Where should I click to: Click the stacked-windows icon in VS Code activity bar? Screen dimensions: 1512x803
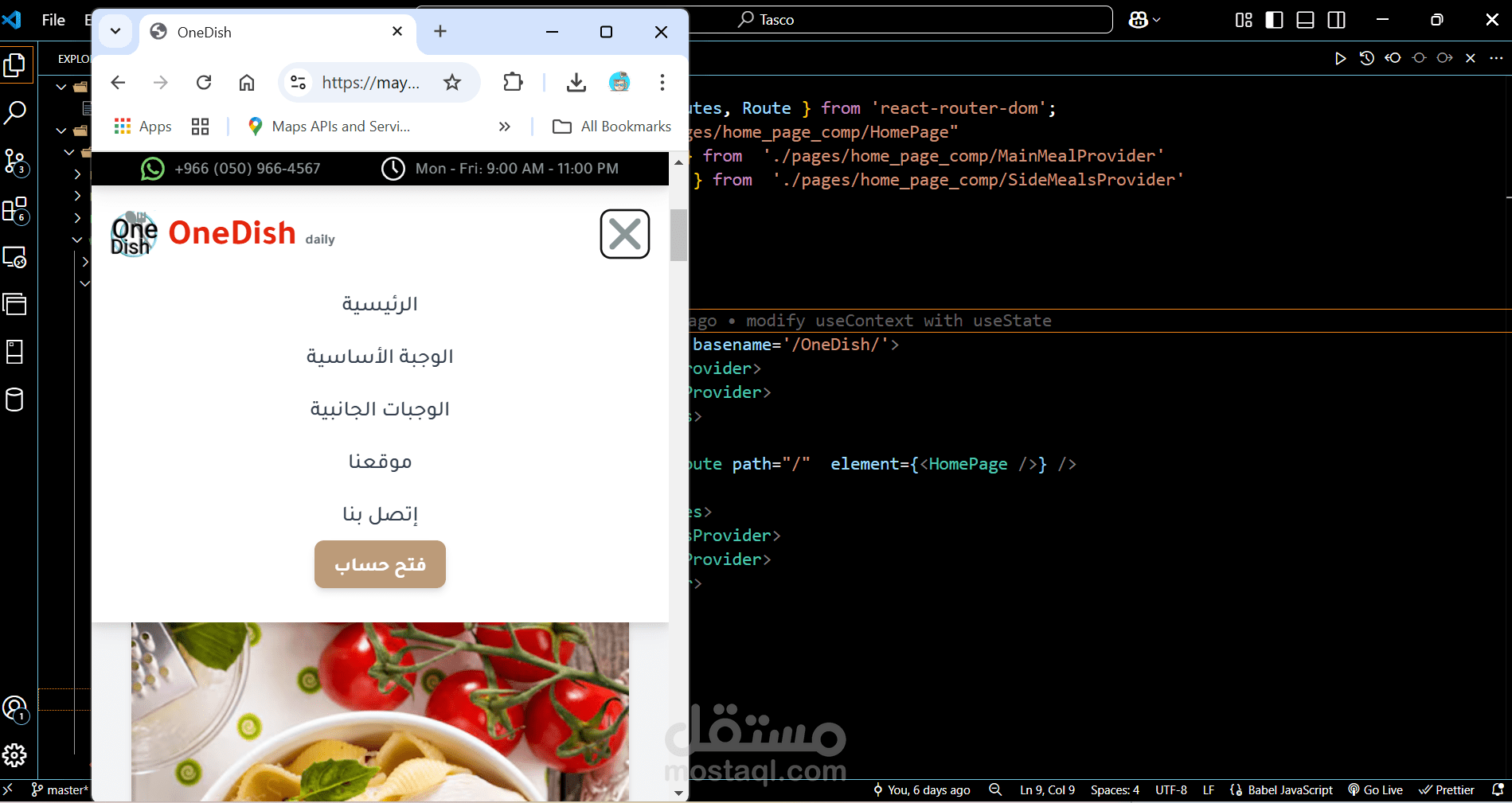15,304
